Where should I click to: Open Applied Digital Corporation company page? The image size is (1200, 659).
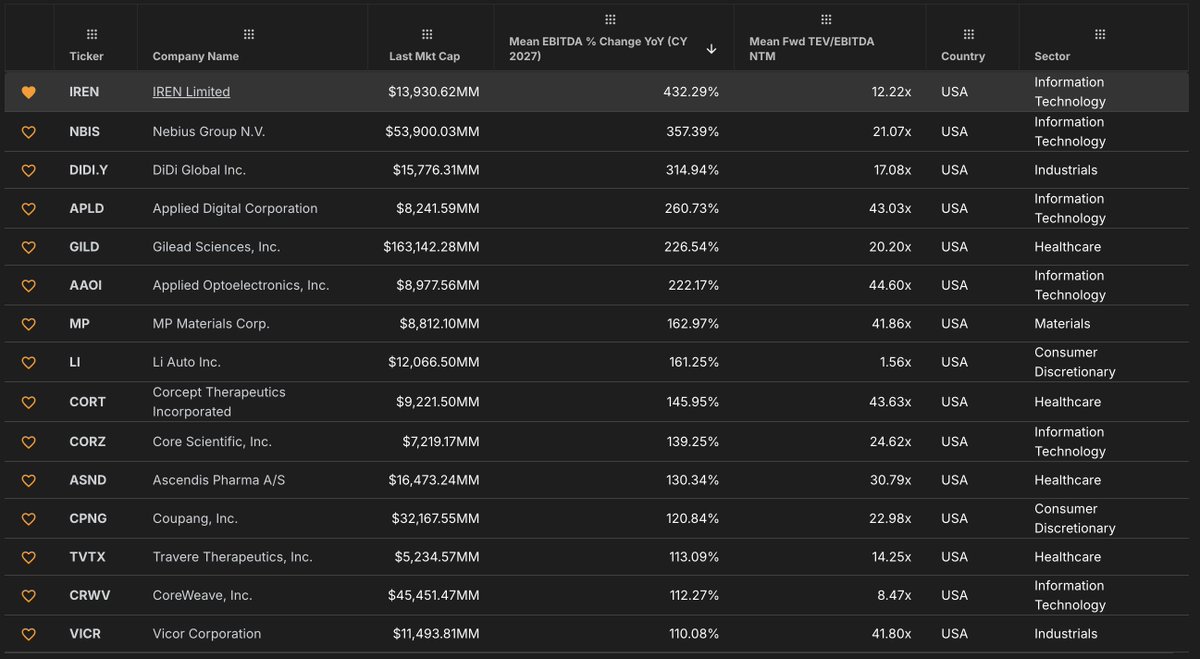tap(235, 209)
